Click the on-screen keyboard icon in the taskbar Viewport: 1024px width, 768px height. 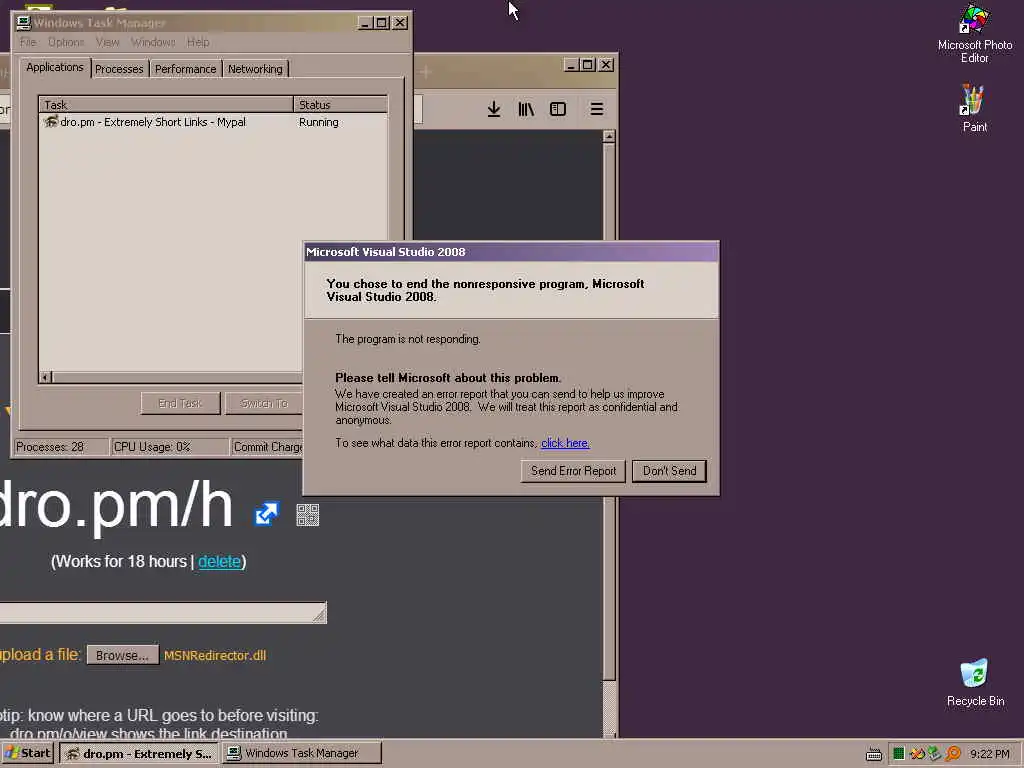[874, 754]
